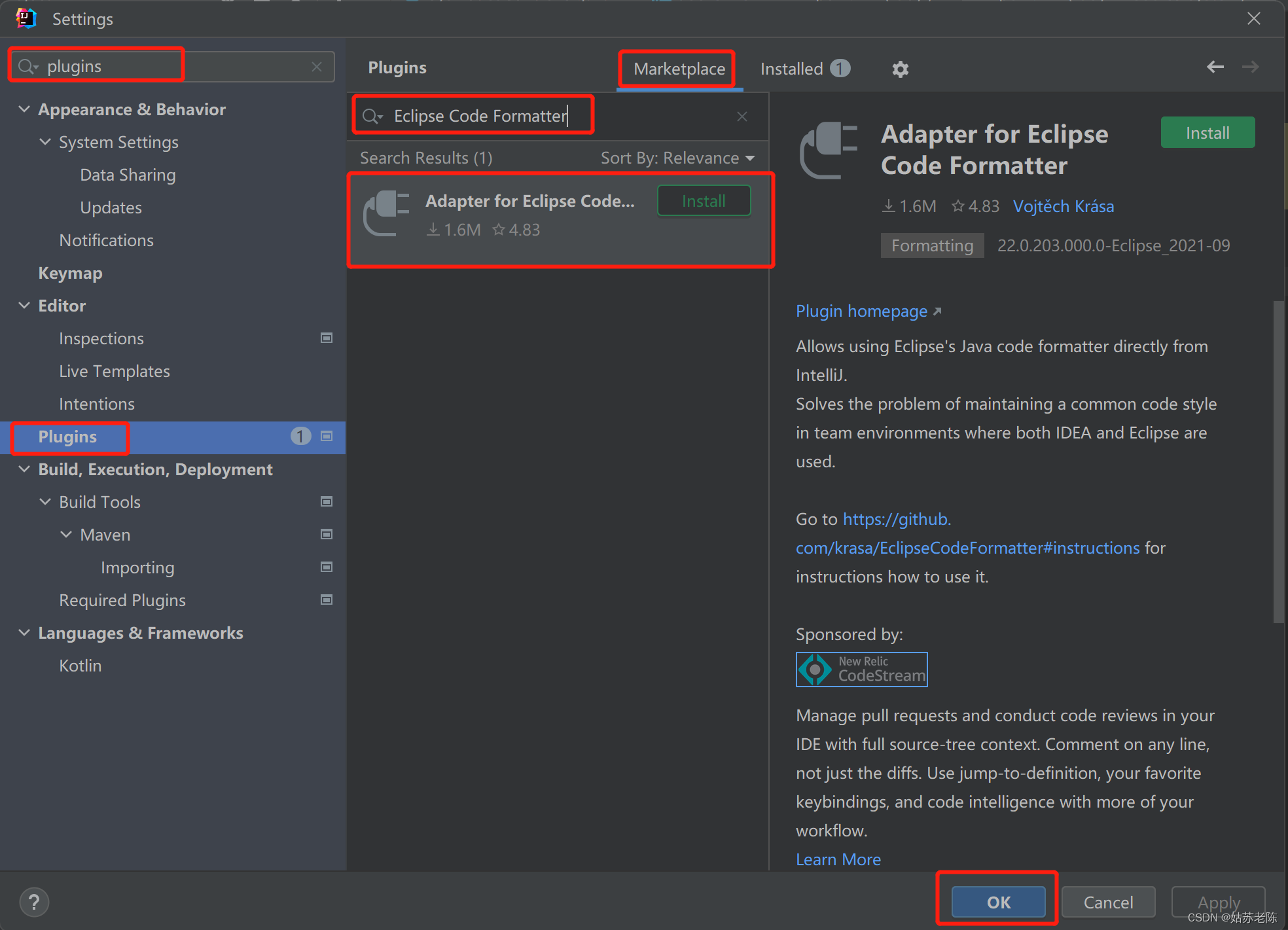Click the project-level icon beside Inspections
Image resolution: width=1288 pixels, height=930 pixels.
tap(326, 338)
